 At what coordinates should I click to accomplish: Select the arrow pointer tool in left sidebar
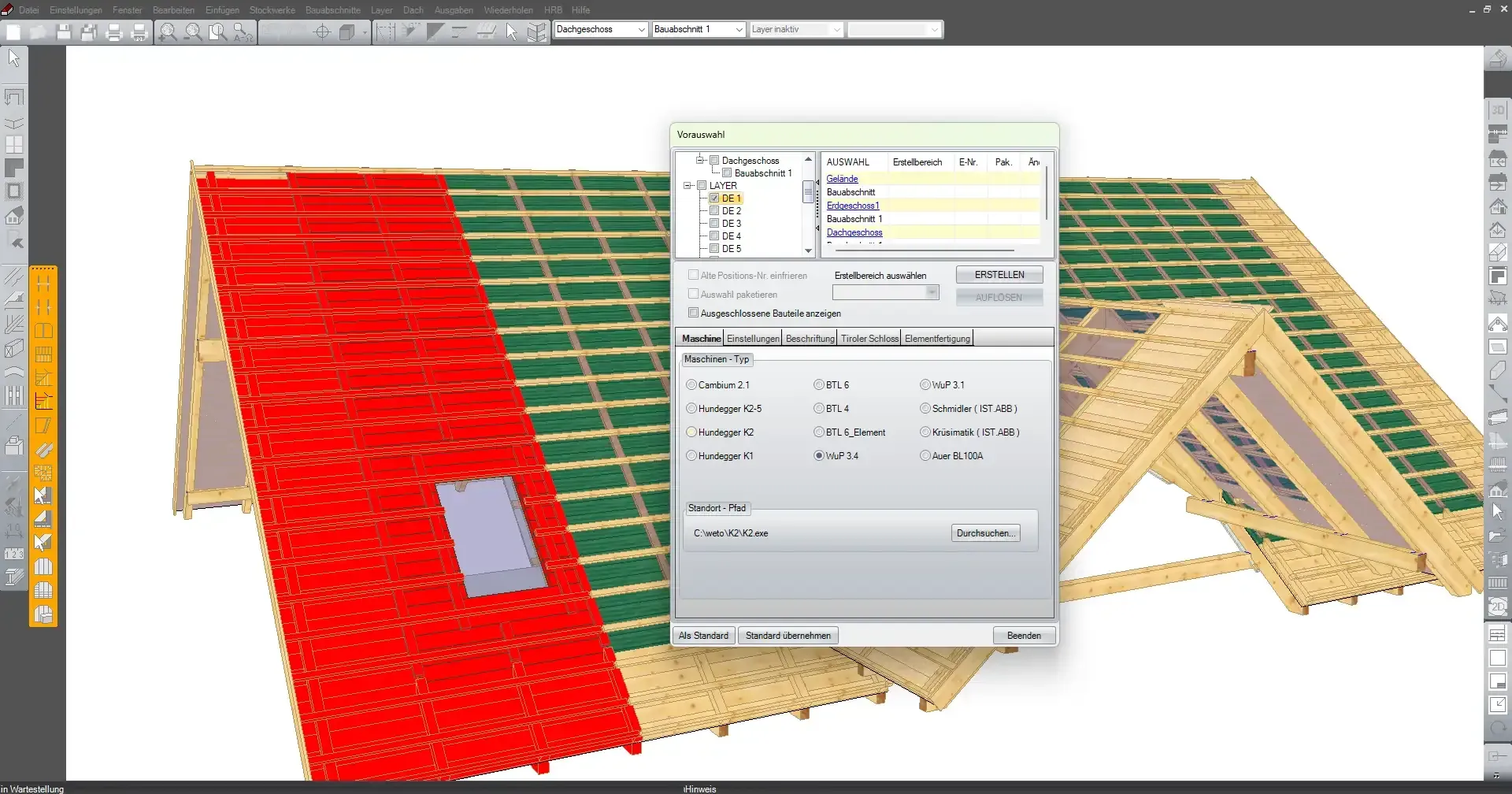pos(14,58)
